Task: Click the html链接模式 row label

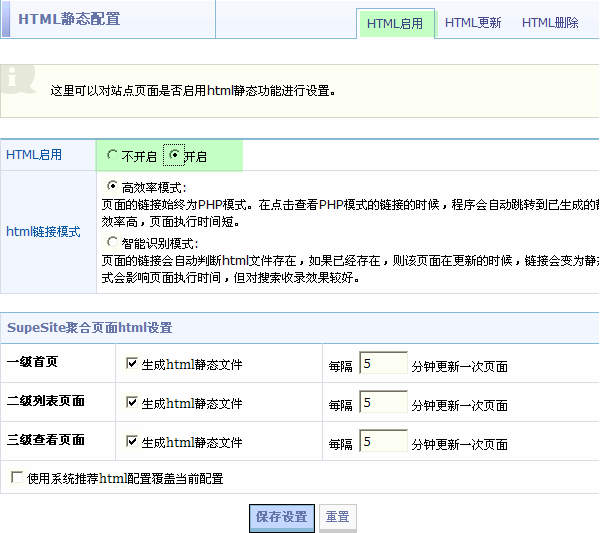Action: coord(44,231)
